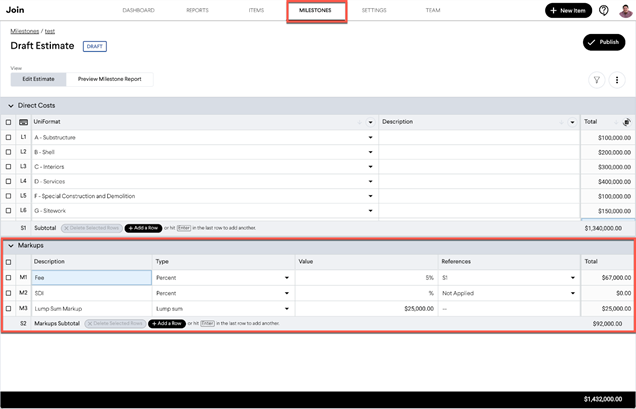The width and height of the screenshot is (636, 409).
Task: Open Type dropdown for SDI markup
Action: pyautogui.click(x=287, y=293)
